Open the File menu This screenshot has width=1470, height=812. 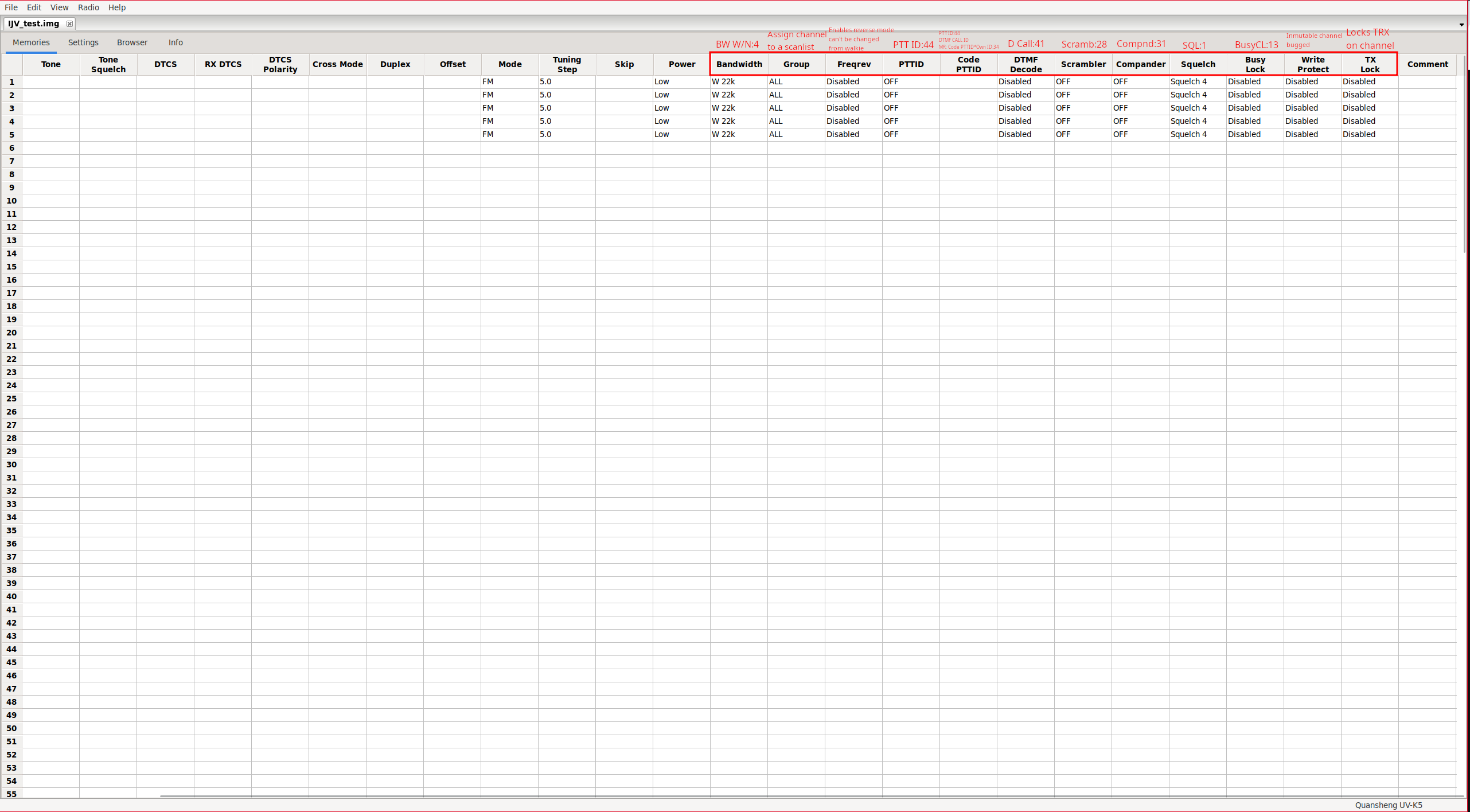[x=11, y=7]
